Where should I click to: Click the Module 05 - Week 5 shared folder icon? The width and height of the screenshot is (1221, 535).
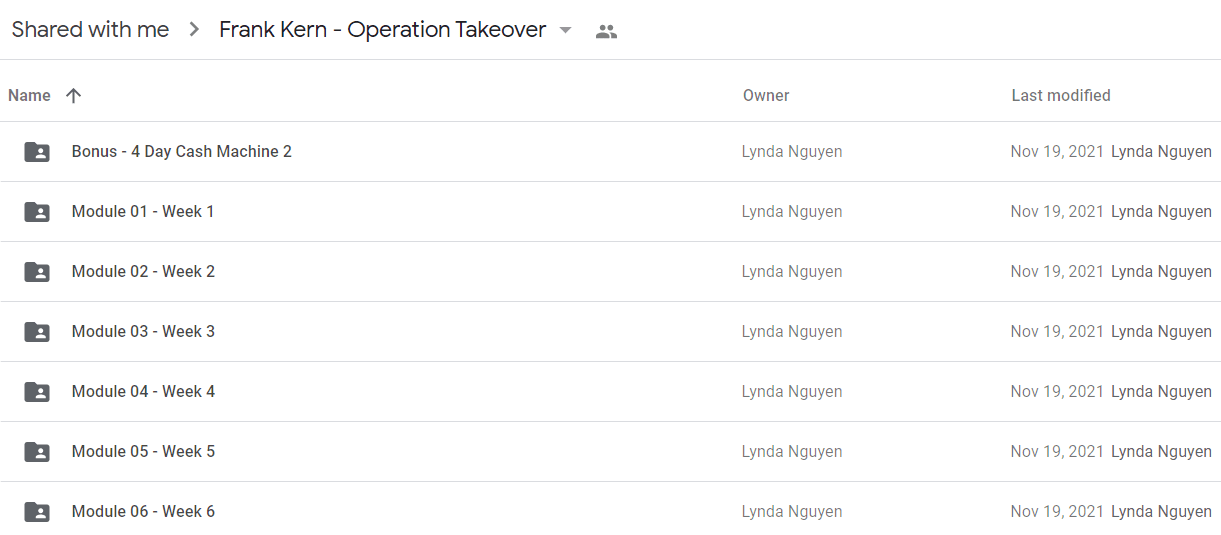[37, 452]
